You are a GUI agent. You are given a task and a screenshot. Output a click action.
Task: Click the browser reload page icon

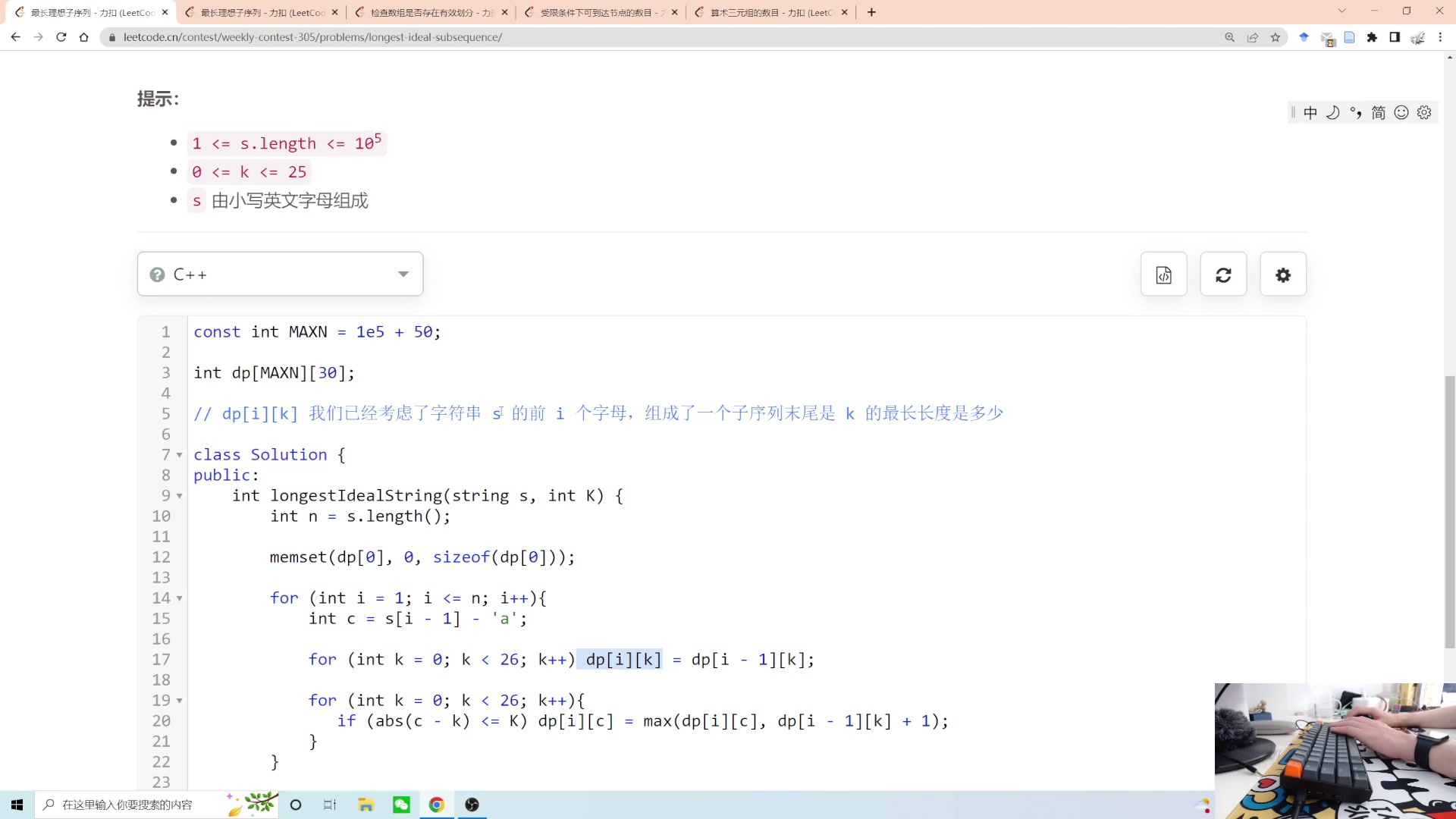pyautogui.click(x=61, y=37)
